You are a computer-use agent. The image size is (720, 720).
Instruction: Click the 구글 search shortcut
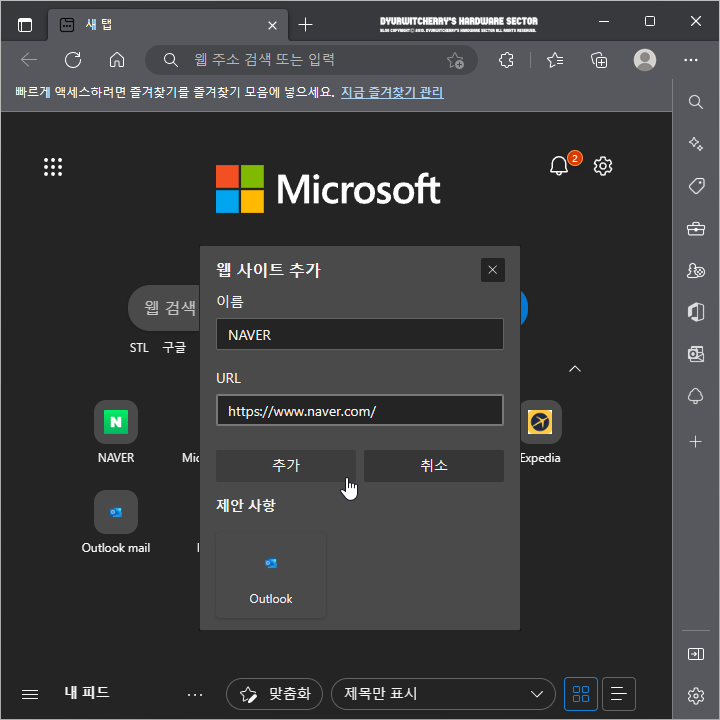(x=174, y=348)
